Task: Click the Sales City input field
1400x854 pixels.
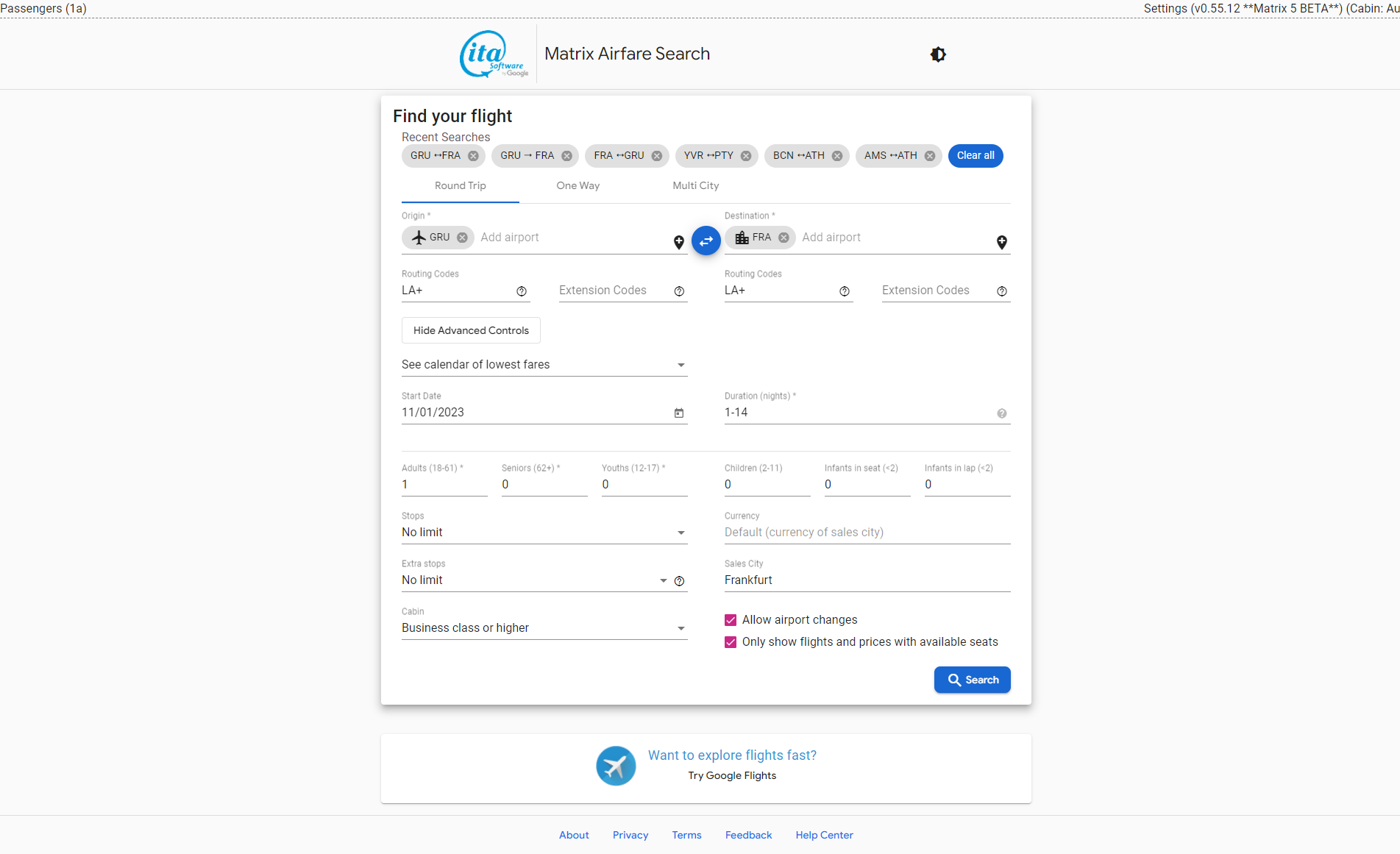Action: coord(867,580)
